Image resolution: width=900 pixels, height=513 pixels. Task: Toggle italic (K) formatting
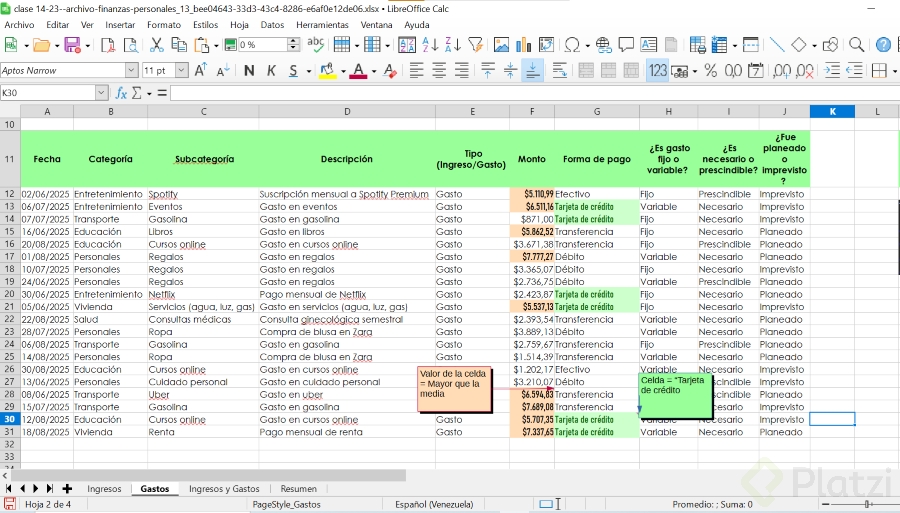[271, 71]
